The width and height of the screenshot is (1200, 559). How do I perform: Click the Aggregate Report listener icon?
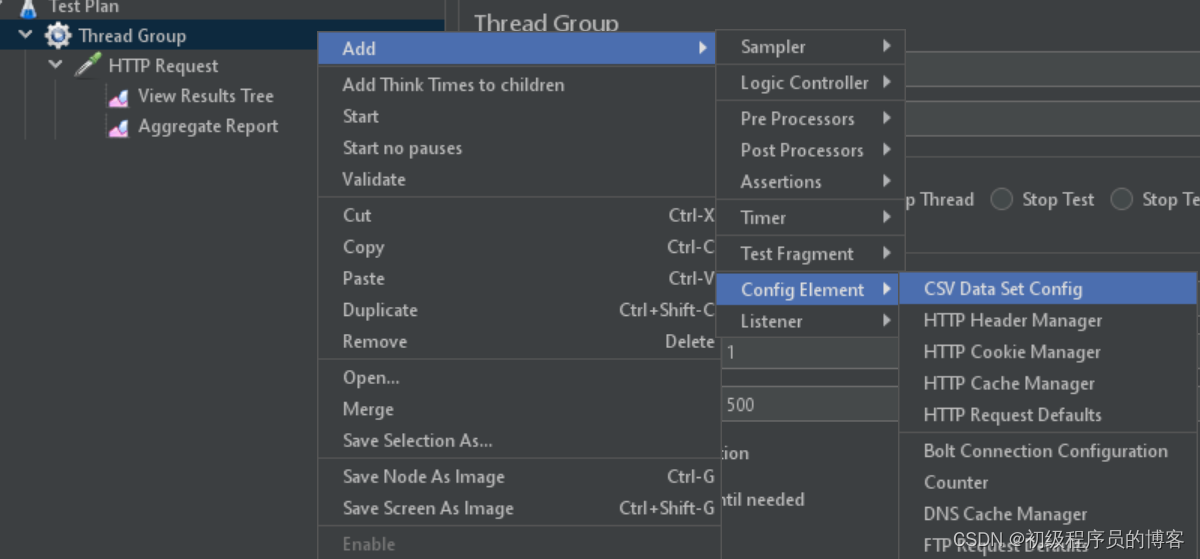click(x=118, y=127)
